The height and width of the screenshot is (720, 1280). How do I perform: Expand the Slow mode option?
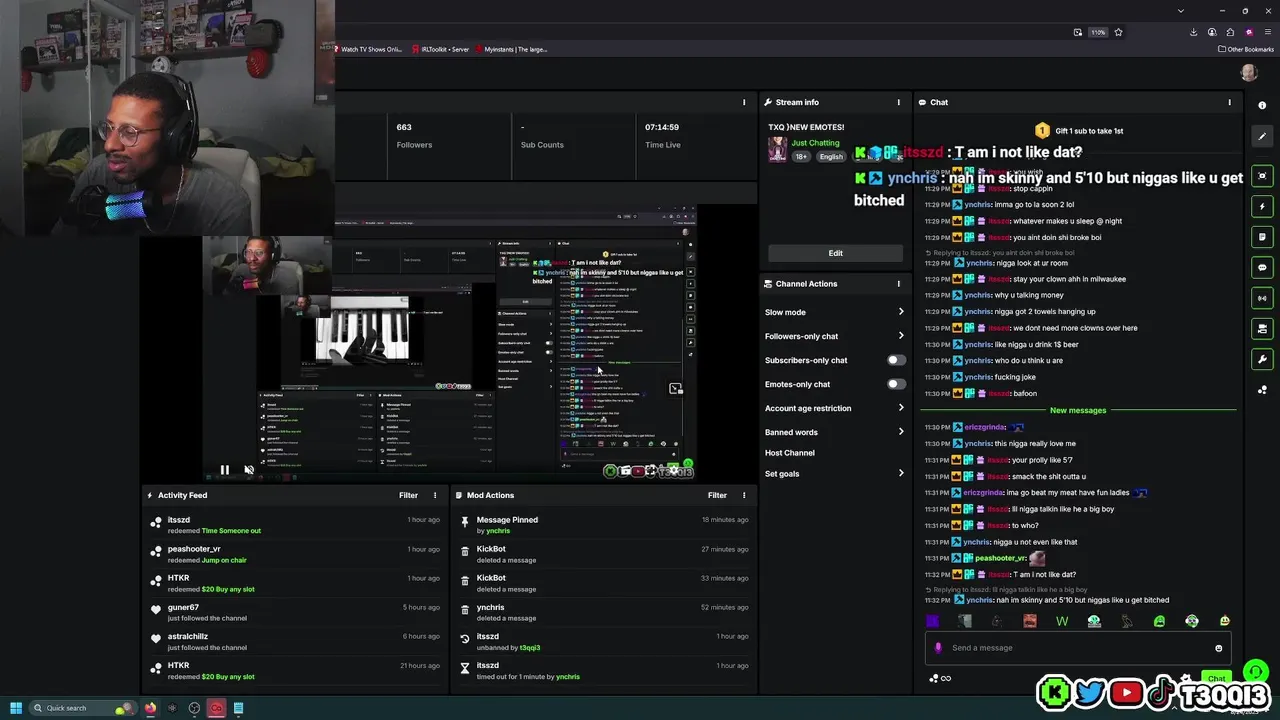click(834, 312)
